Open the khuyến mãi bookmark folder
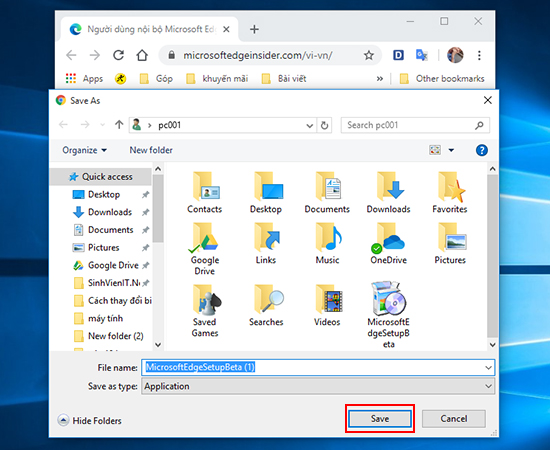The height and width of the screenshot is (450, 550). (217, 79)
